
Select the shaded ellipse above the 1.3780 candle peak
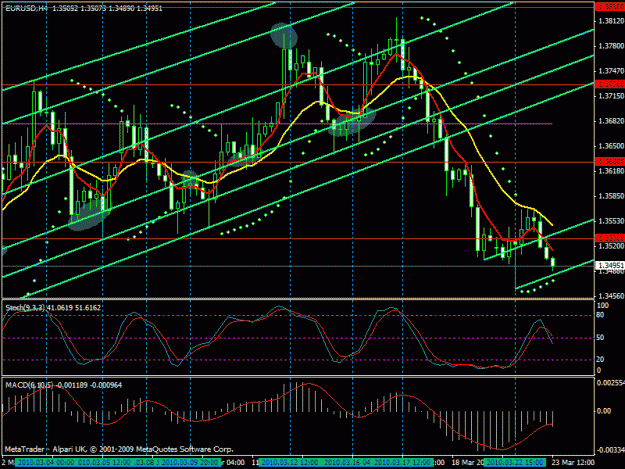[x=284, y=35]
